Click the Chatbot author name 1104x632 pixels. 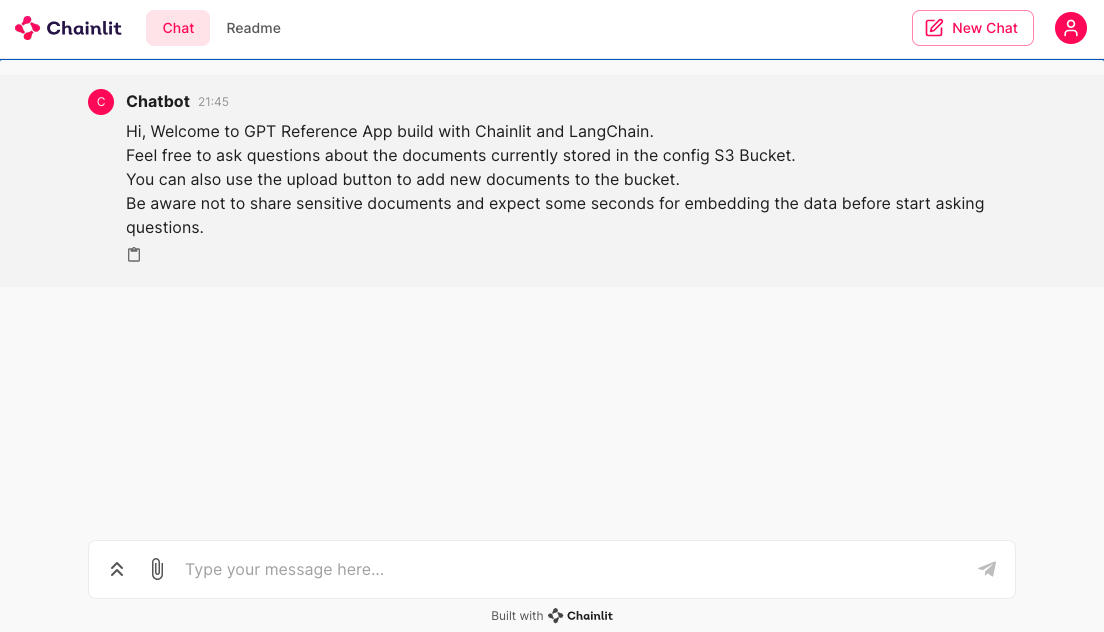click(x=158, y=101)
